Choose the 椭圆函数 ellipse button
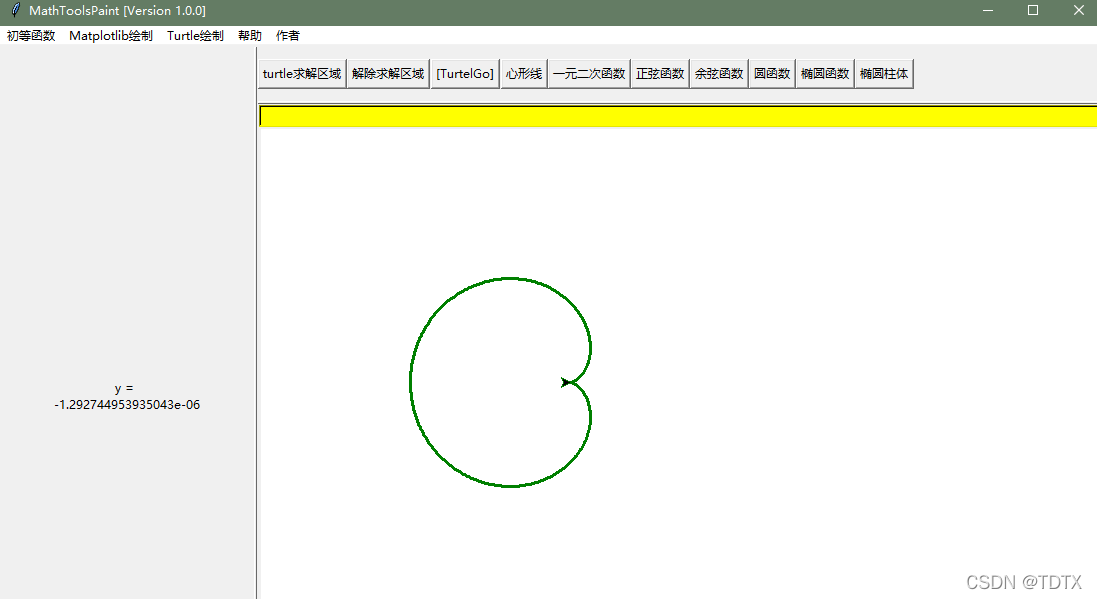This screenshot has height=599, width=1097. (825, 73)
